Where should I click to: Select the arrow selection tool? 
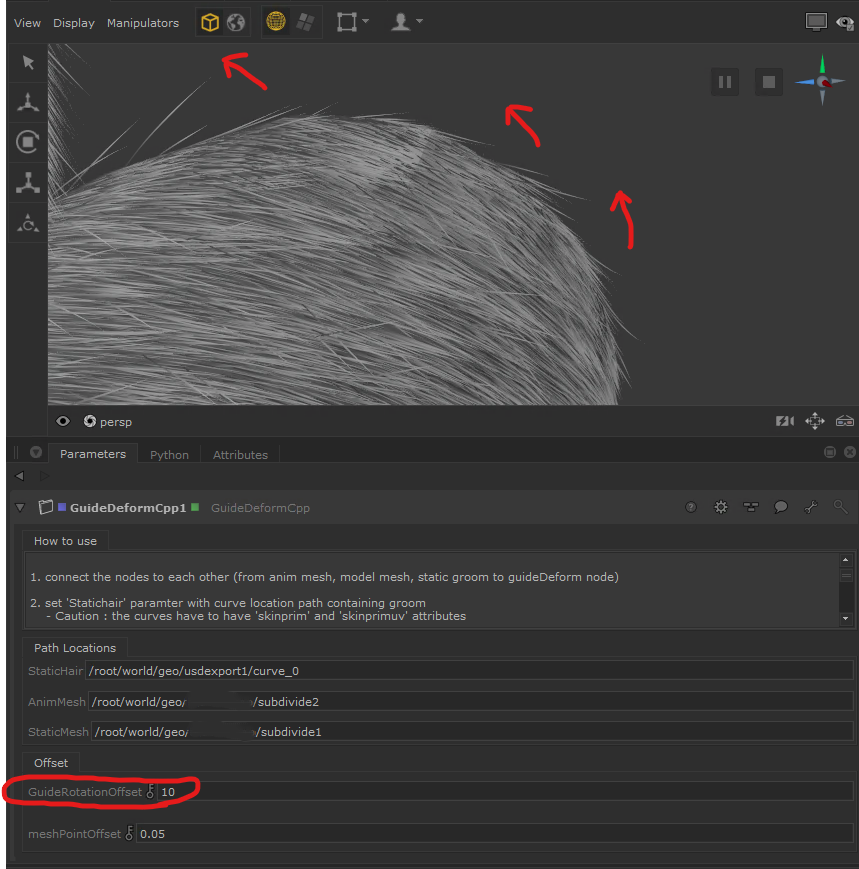click(28, 62)
